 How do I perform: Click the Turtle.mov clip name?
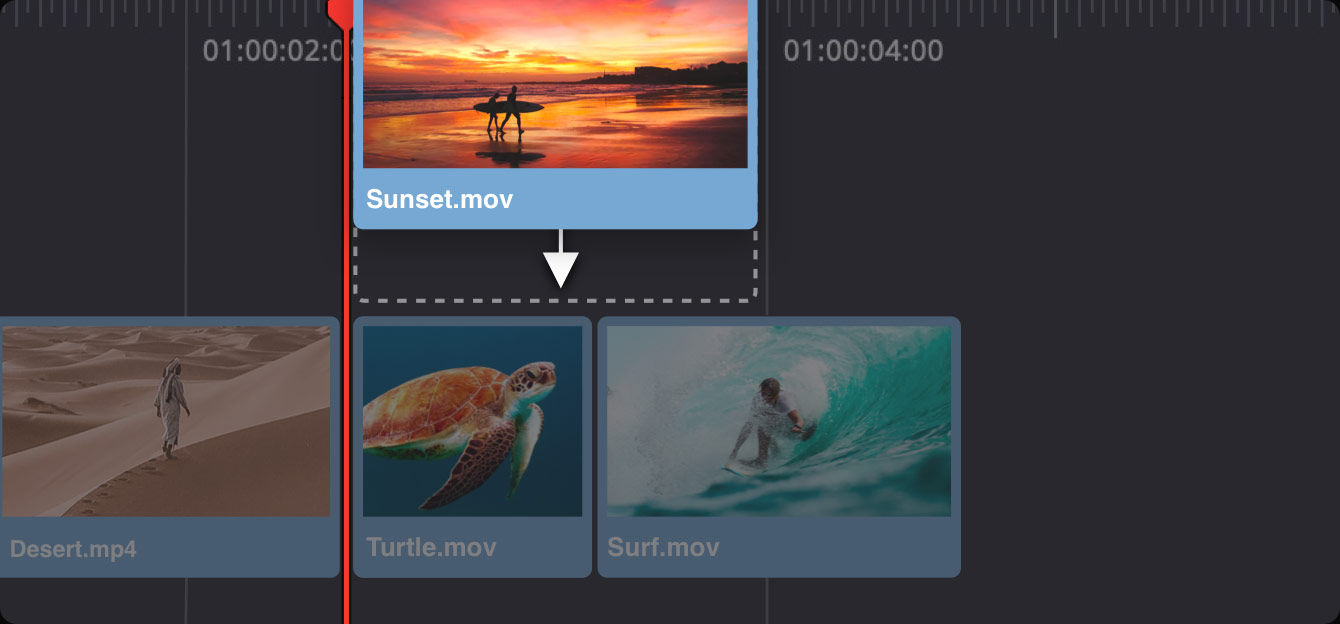[431, 548]
